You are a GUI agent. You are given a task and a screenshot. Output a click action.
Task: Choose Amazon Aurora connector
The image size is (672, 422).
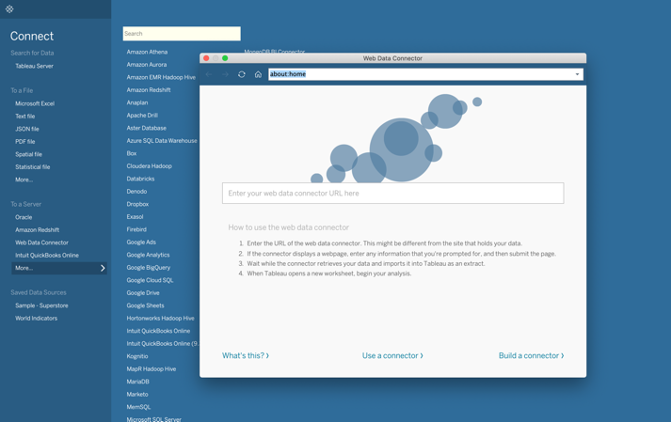(x=147, y=65)
